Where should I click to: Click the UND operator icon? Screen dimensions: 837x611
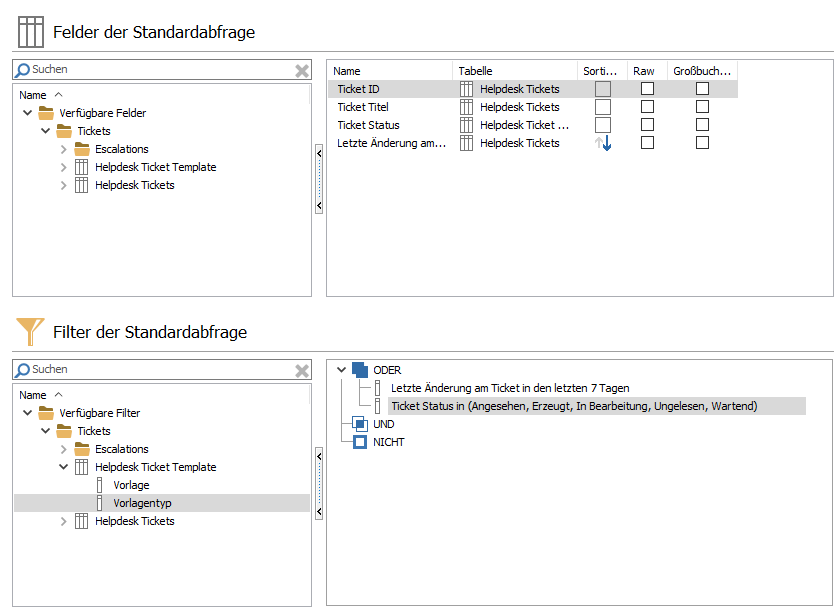(362, 423)
